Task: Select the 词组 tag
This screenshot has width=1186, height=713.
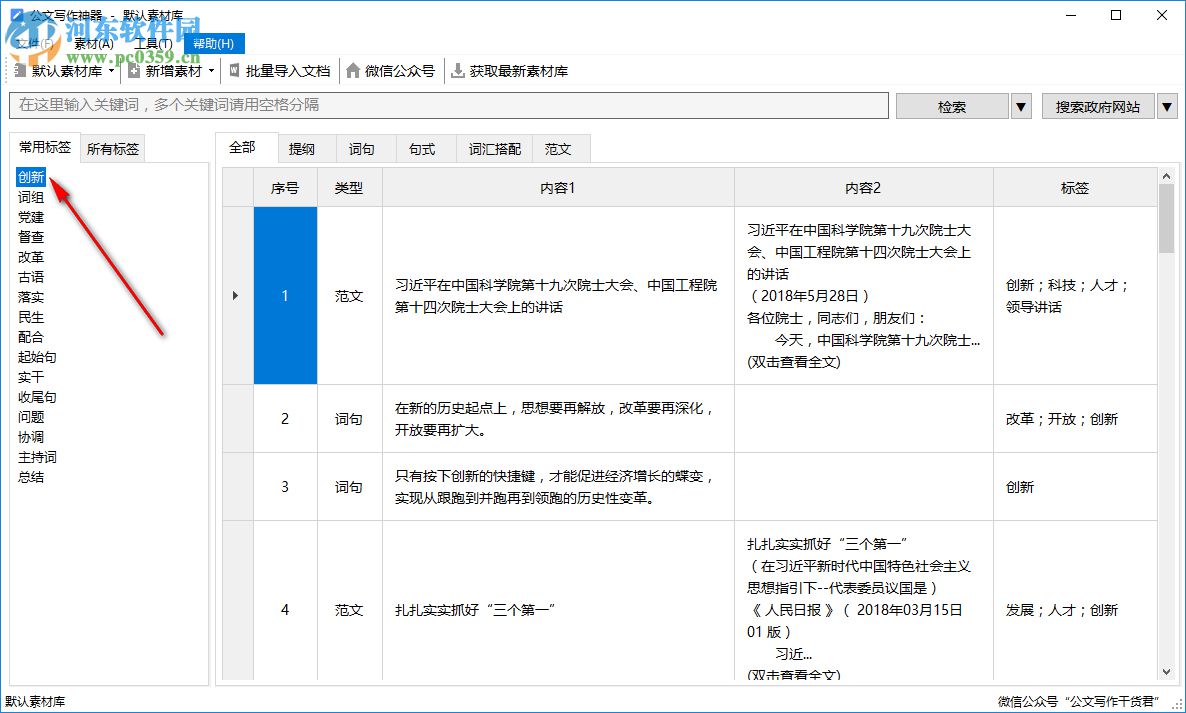Action: pos(31,197)
